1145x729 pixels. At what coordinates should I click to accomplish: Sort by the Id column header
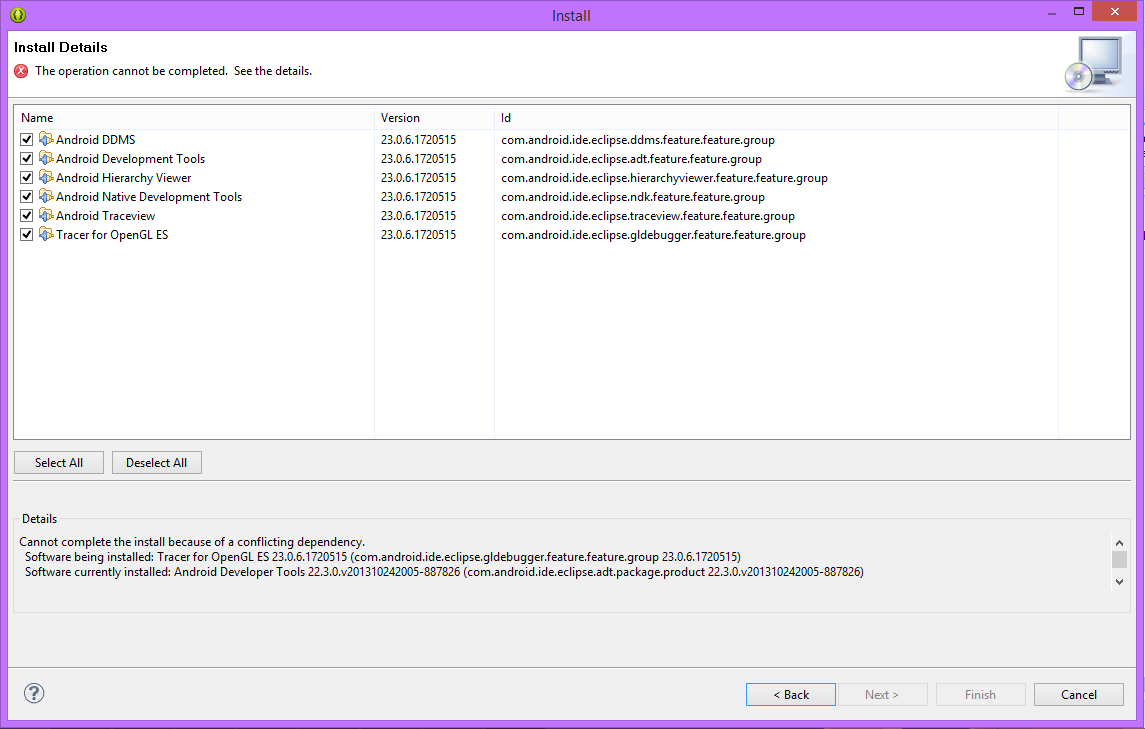776,118
